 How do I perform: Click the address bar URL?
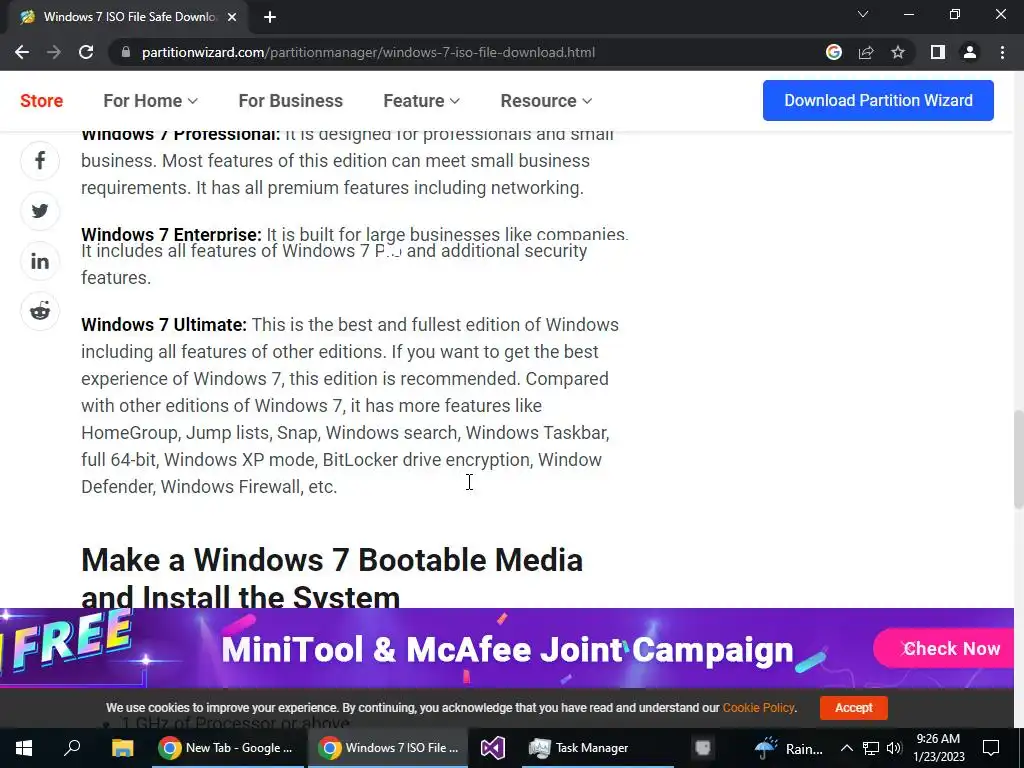(368, 52)
